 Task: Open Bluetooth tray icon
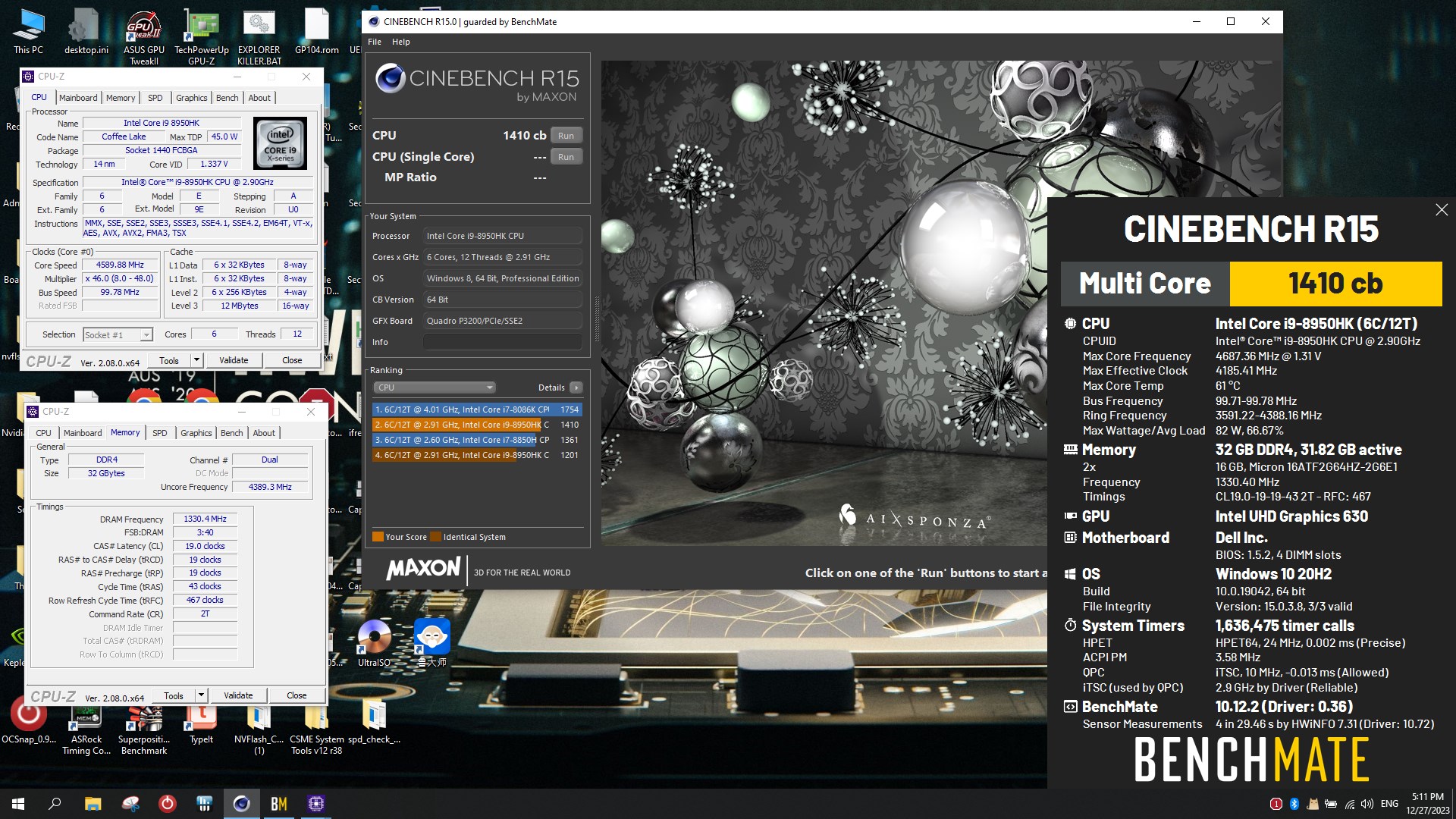click(x=1294, y=804)
